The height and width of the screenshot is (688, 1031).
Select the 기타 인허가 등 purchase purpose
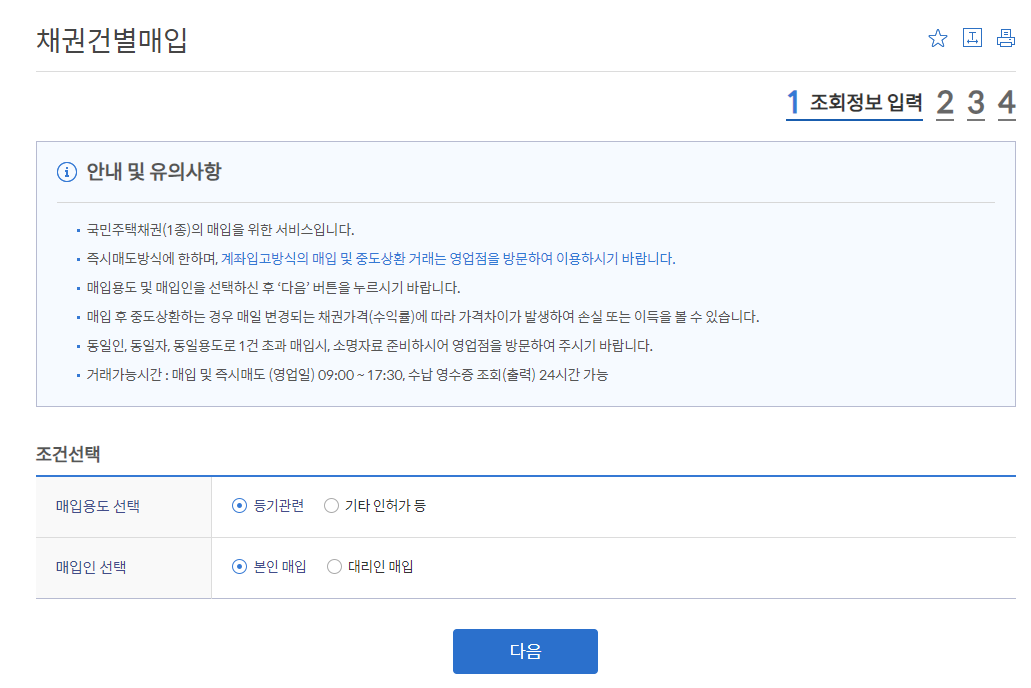tap(331, 506)
